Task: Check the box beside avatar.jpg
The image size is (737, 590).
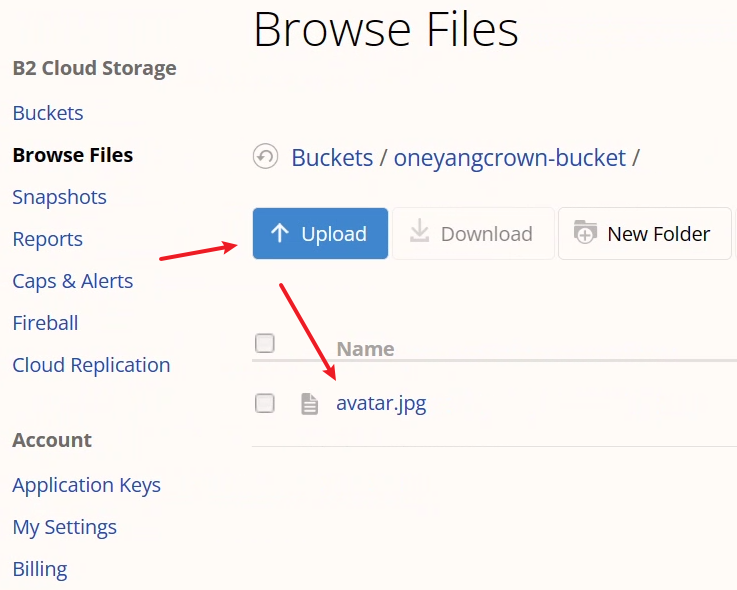Action: pos(265,404)
